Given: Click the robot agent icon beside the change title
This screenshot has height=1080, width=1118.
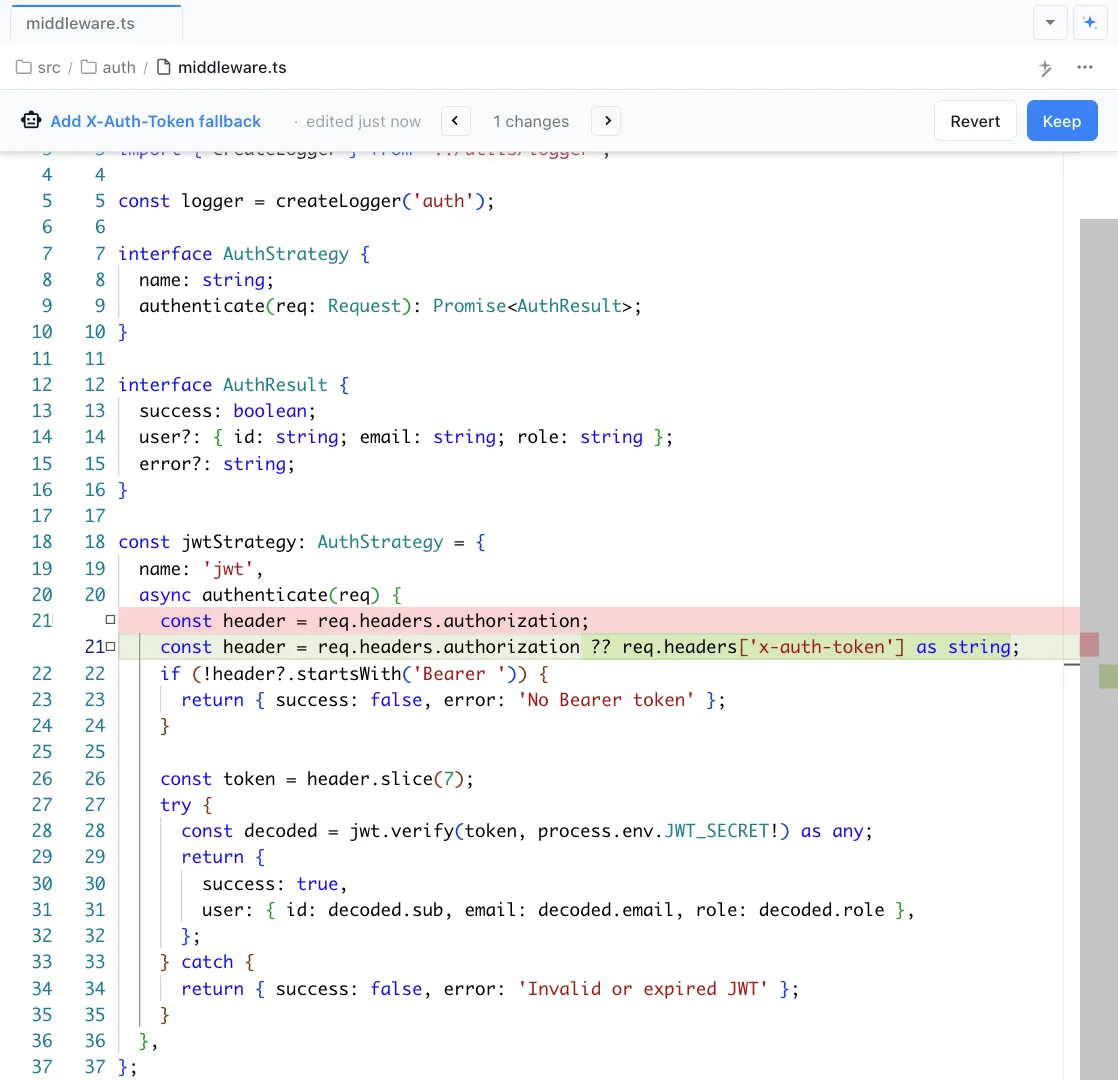Looking at the screenshot, I should (30, 120).
